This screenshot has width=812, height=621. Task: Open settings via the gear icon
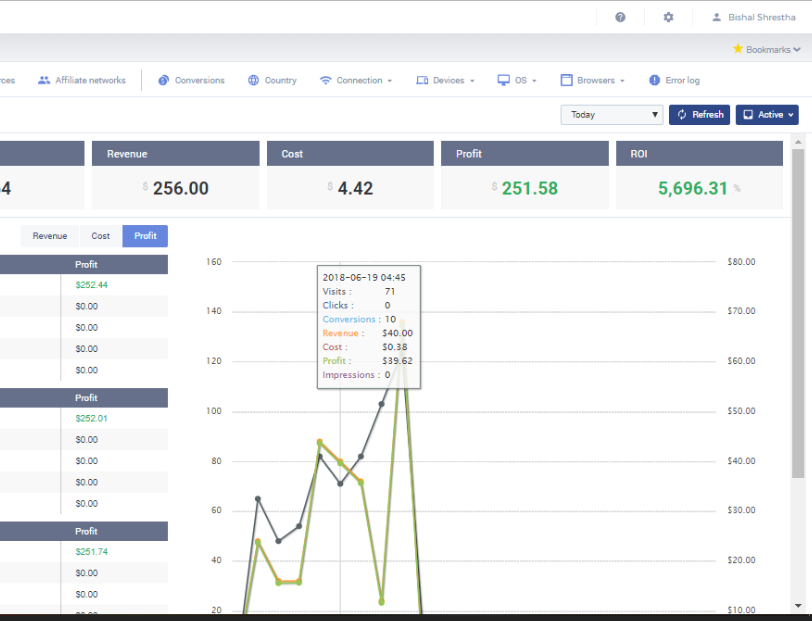pyautogui.click(x=668, y=17)
